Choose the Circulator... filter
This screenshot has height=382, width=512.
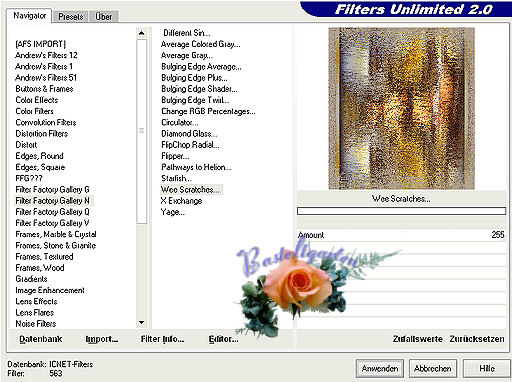pos(179,122)
